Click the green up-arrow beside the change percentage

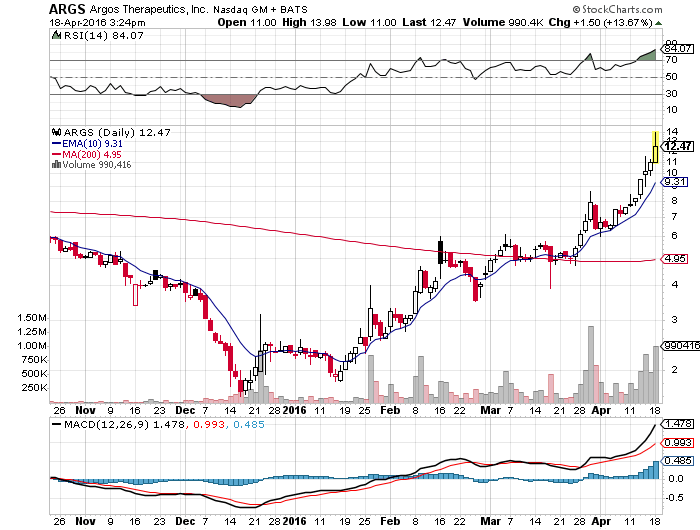click(x=658, y=23)
